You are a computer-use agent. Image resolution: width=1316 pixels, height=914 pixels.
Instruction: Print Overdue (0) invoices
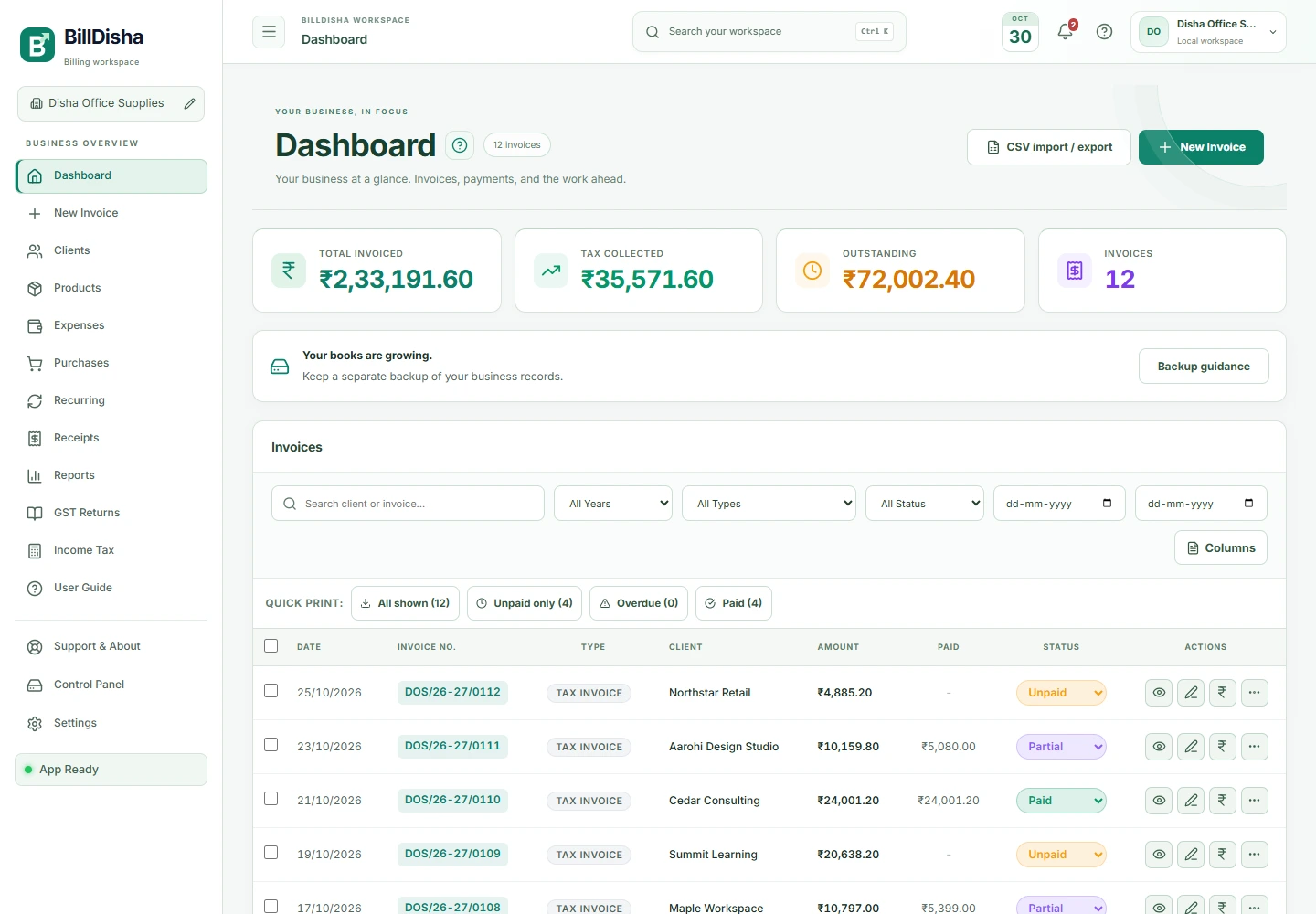pyautogui.click(x=639, y=603)
